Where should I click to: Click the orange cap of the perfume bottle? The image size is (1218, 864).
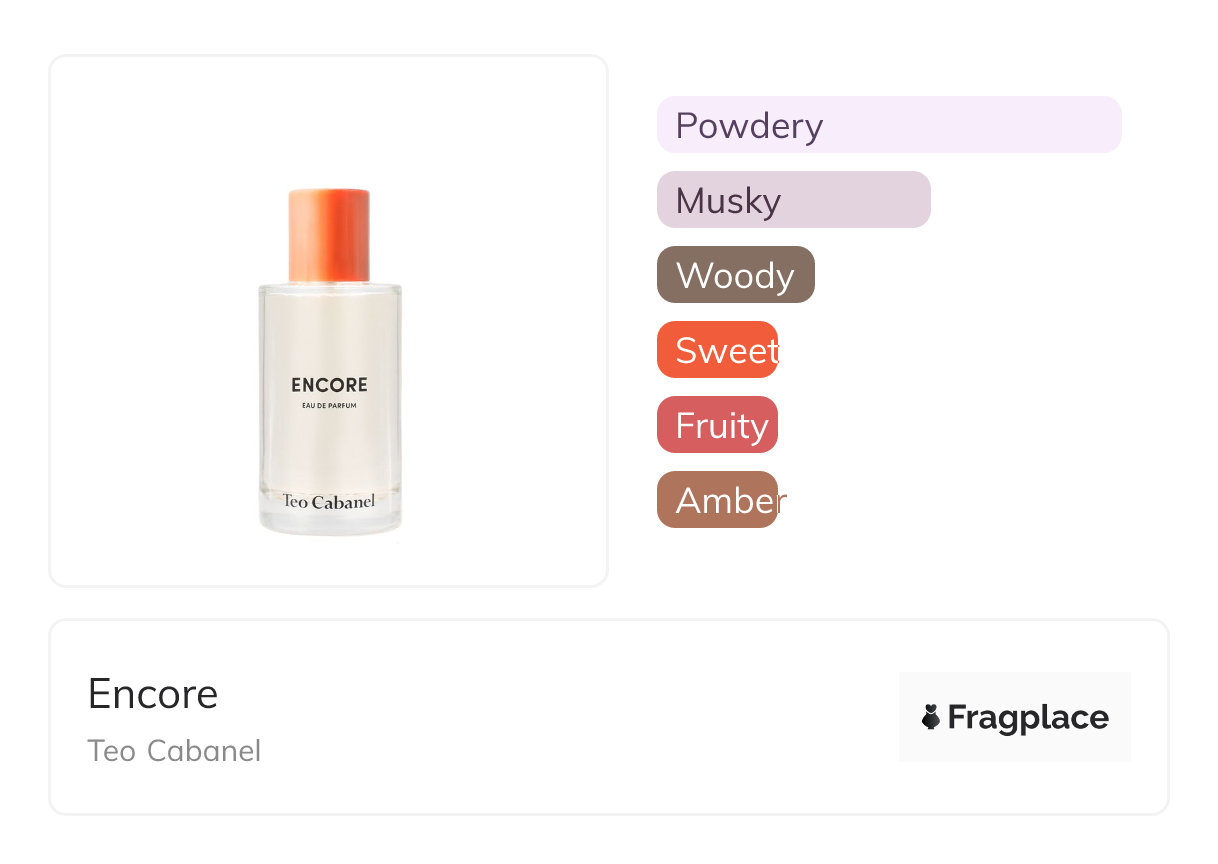point(329,234)
